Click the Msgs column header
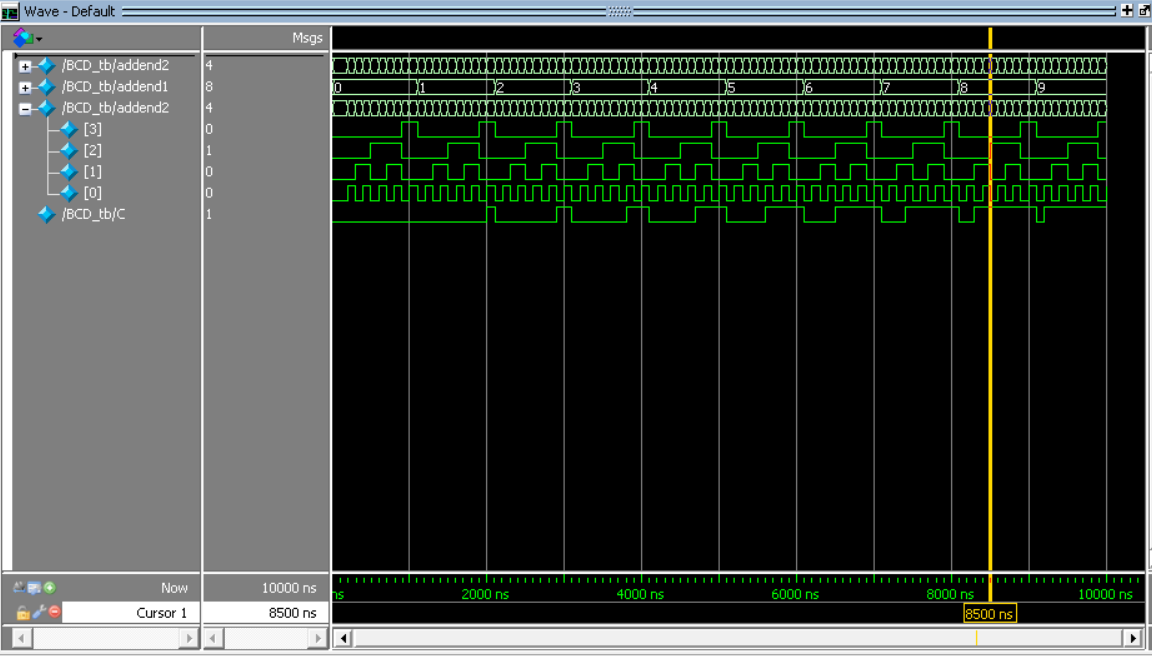 (x=307, y=37)
